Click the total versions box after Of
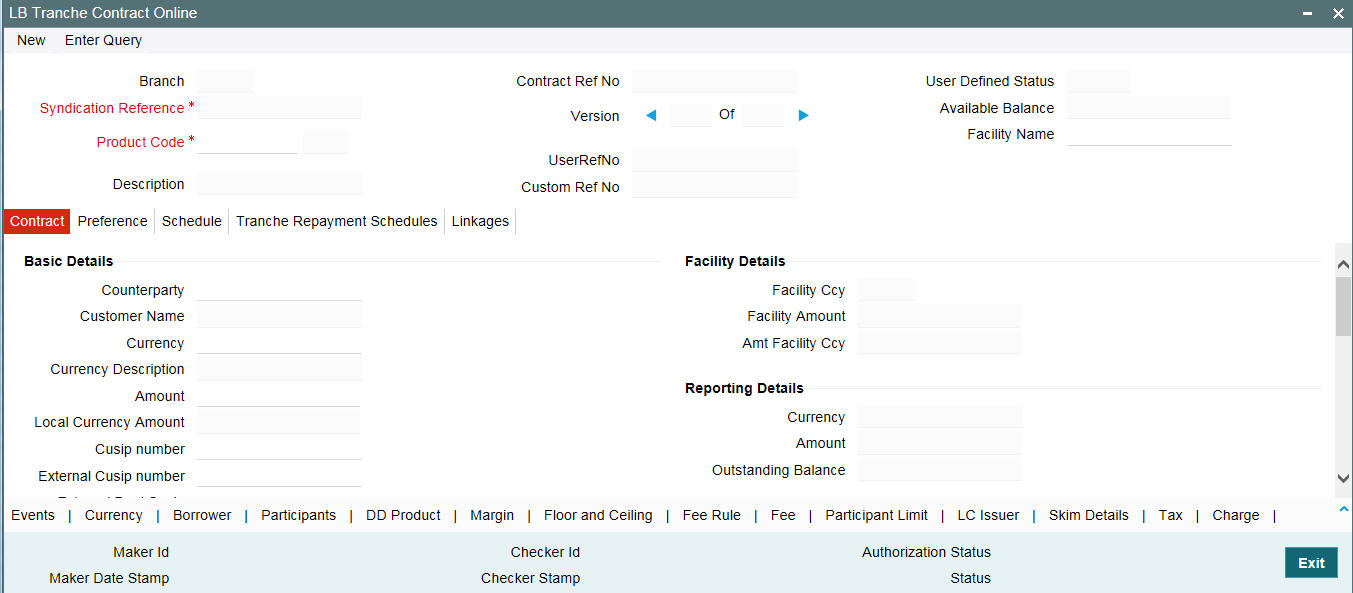 (763, 115)
